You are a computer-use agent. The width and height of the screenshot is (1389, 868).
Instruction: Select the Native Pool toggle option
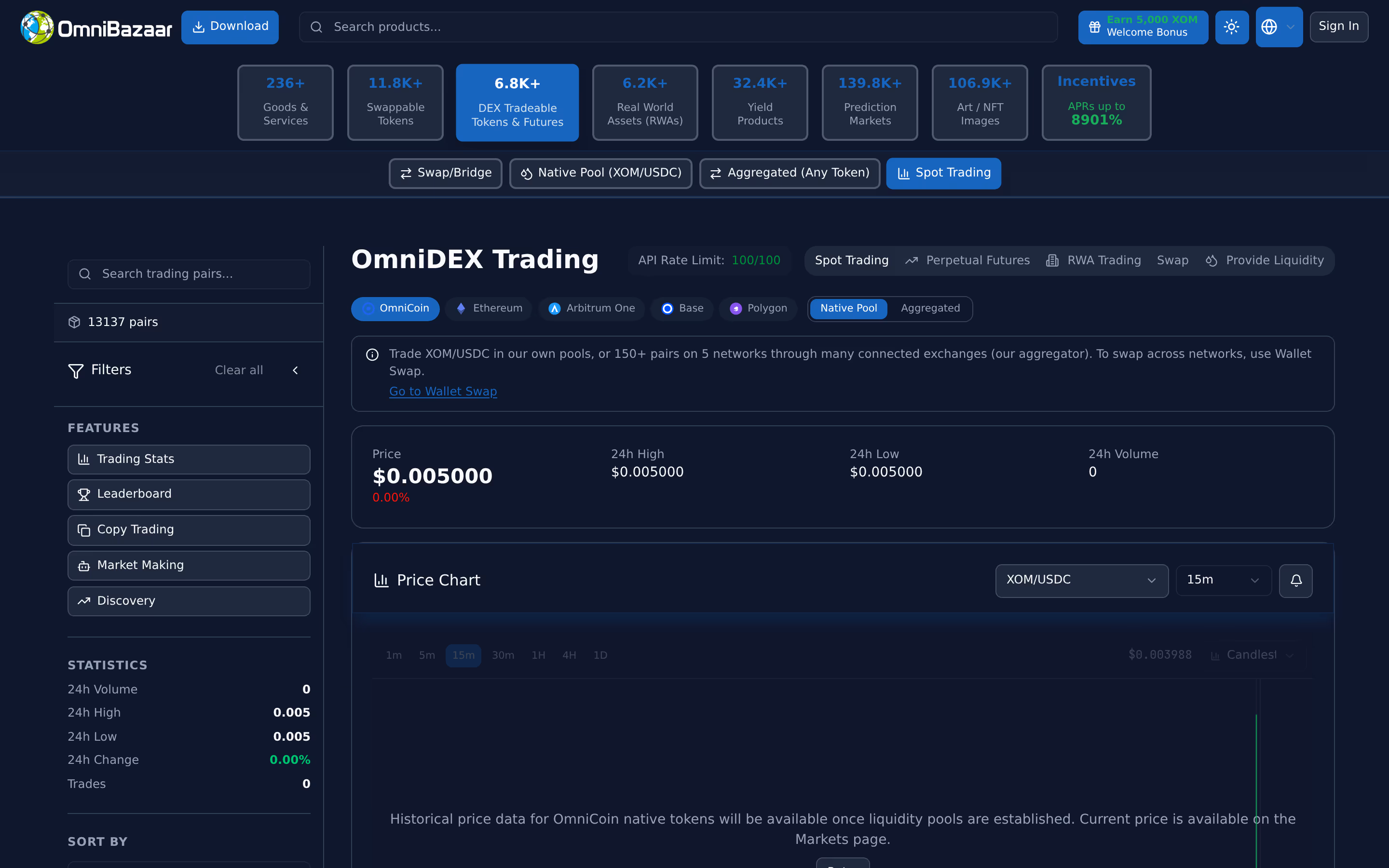pos(848,309)
